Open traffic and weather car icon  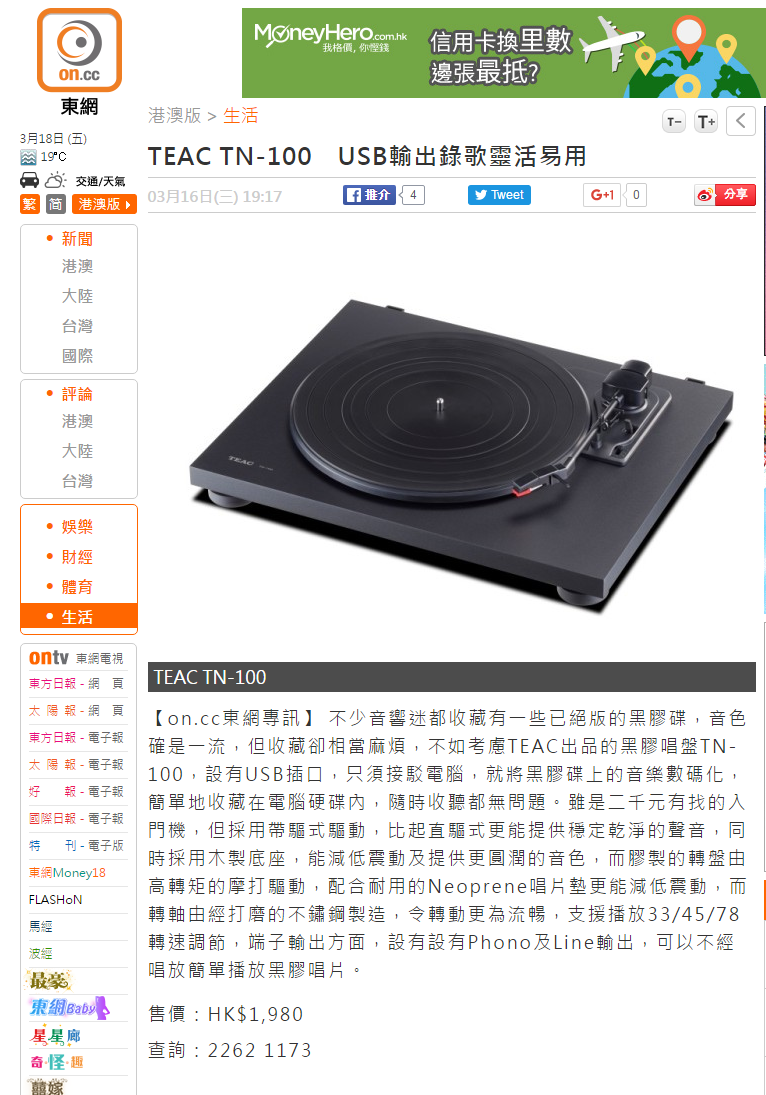(x=29, y=180)
